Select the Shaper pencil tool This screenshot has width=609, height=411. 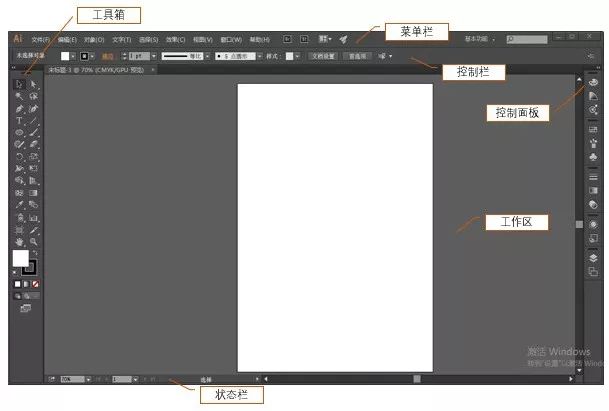pyautogui.click(x=19, y=145)
